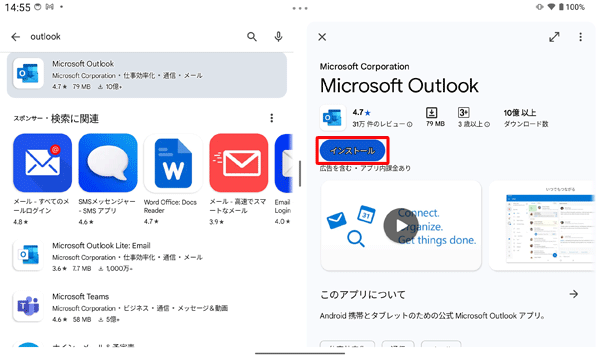
Task: Open the sponsored section's three-dot menu
Action: point(272,118)
